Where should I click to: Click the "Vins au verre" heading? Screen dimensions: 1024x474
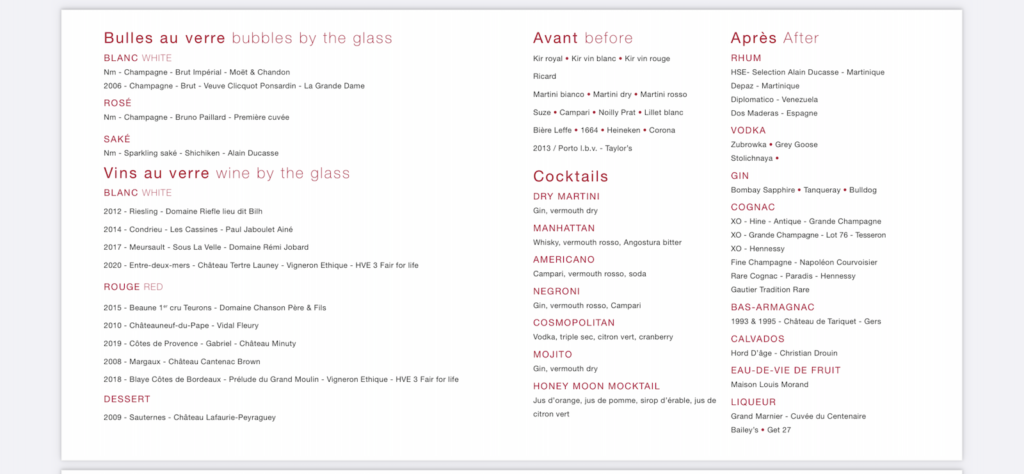coord(155,173)
